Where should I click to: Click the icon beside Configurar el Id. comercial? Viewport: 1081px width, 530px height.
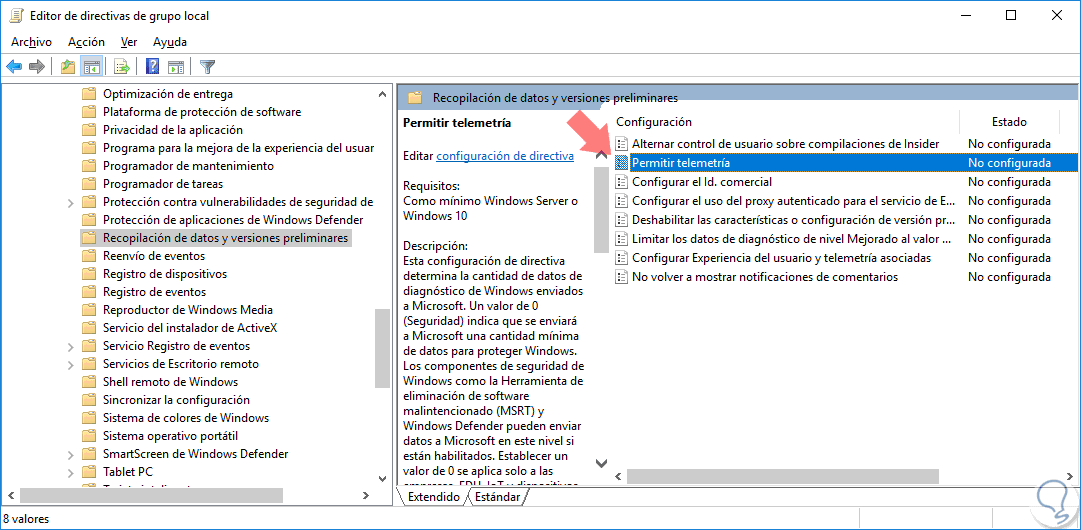click(x=622, y=182)
